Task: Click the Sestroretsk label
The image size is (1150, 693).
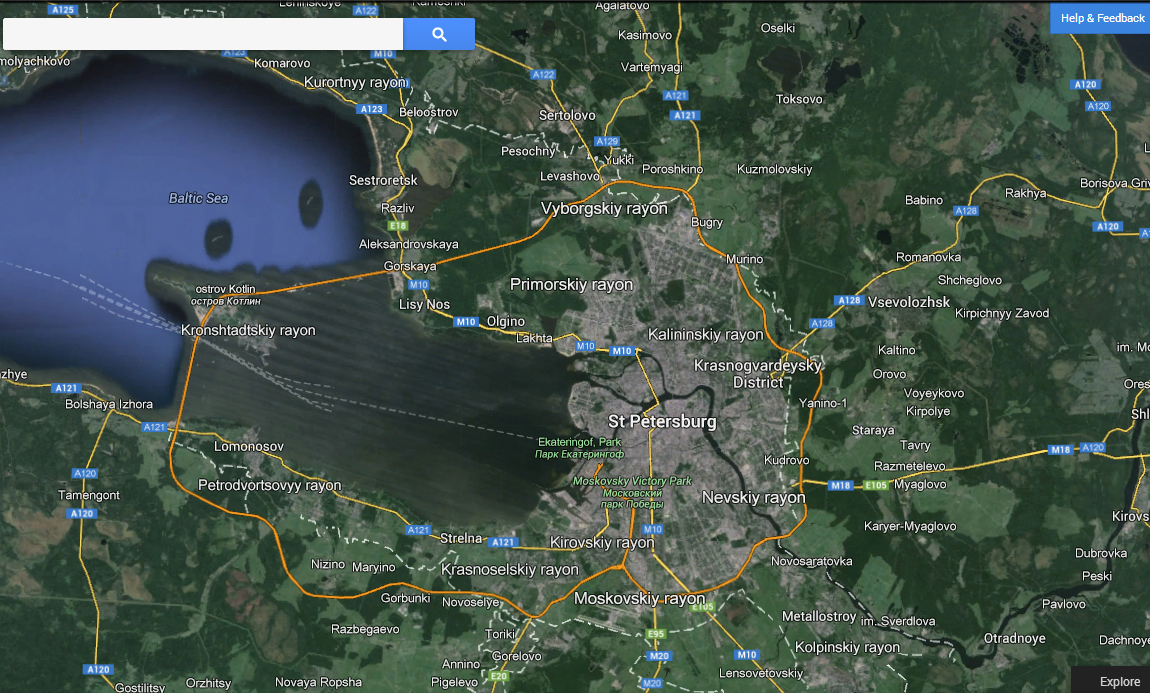Action: point(383,180)
